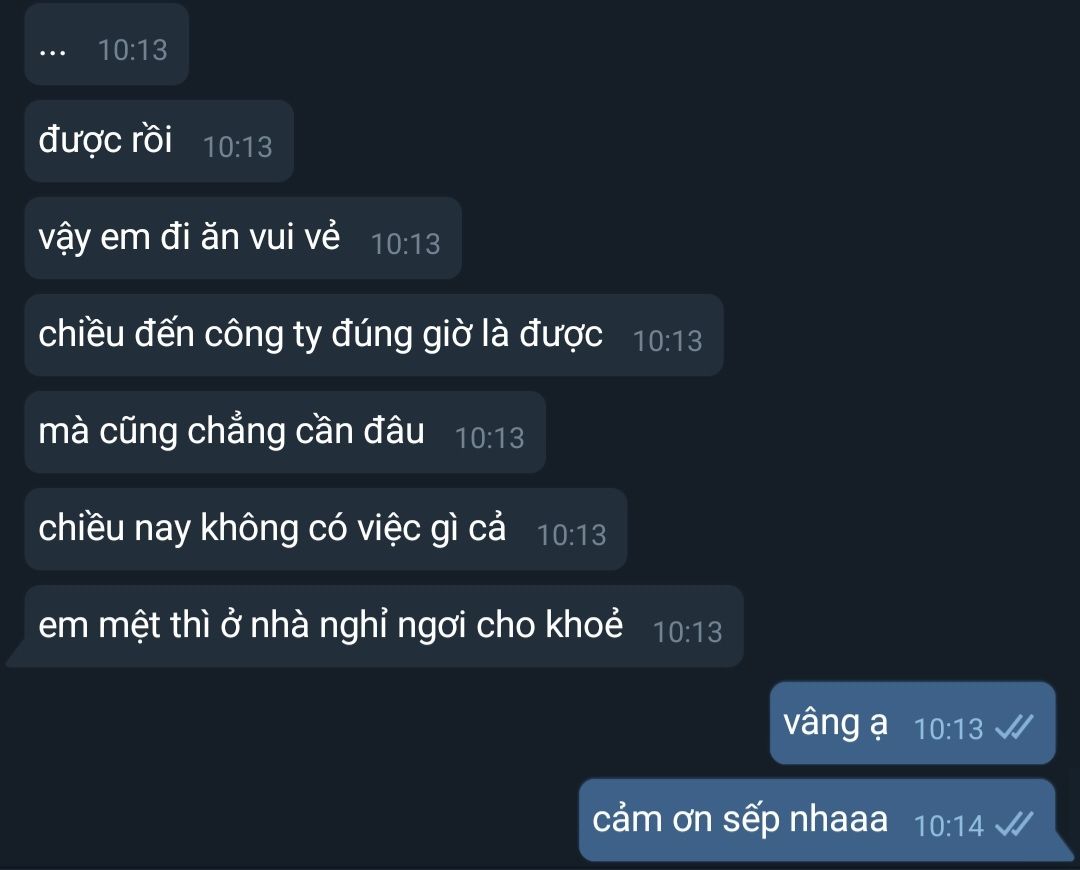Click the double-check icon on "vâng ạ"
Image resolution: width=1080 pixels, height=870 pixels.
pos(1015,727)
